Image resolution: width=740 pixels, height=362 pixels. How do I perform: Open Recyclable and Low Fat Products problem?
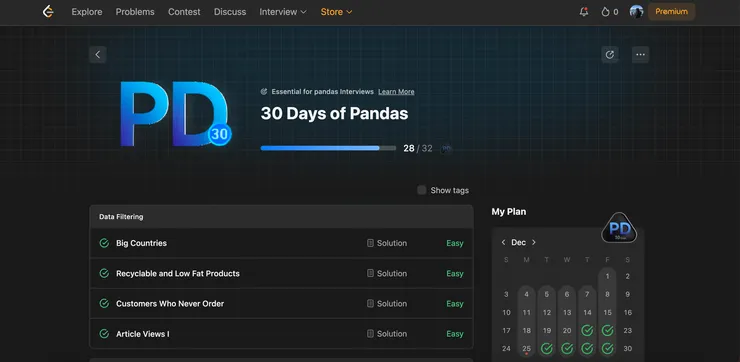click(177, 273)
